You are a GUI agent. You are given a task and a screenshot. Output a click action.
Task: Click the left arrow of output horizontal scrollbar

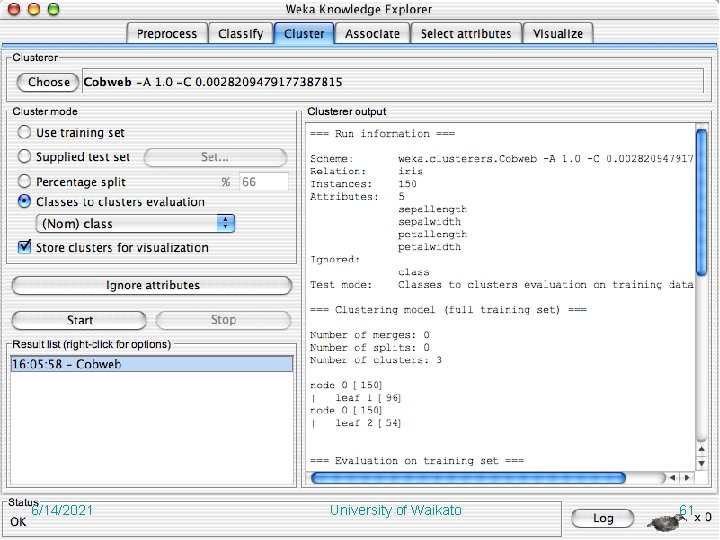pyautogui.click(x=673, y=478)
